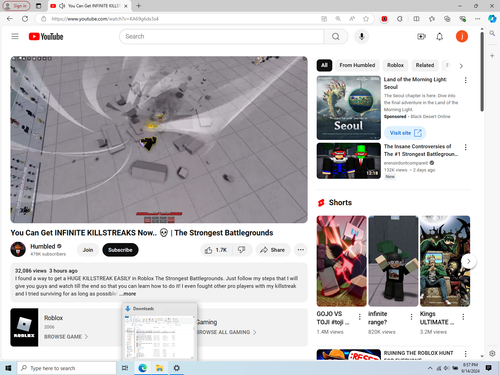Select the Roblox filter chip
Screen dimensions: 500x375
(395, 65)
